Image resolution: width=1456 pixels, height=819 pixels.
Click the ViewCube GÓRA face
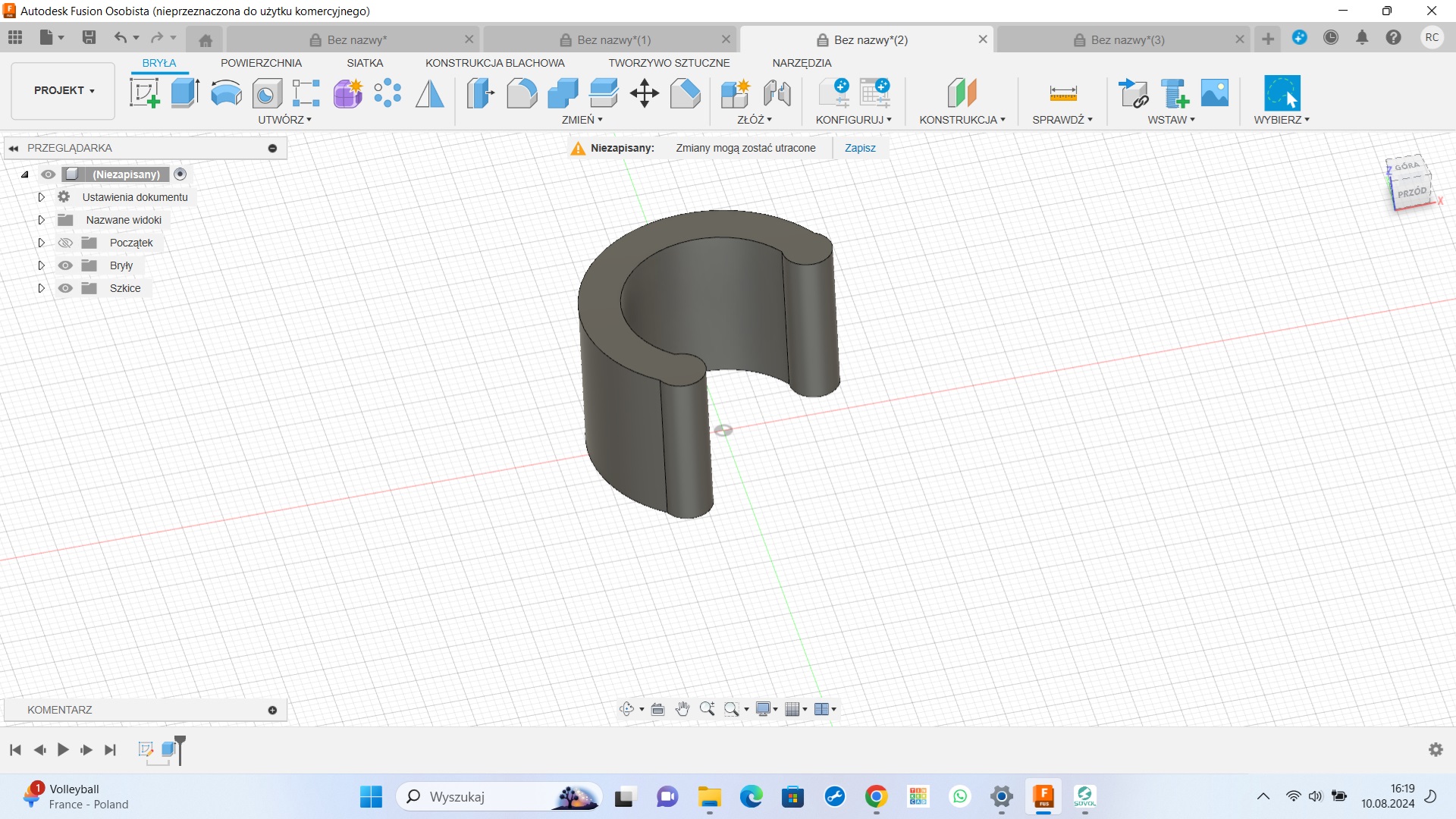(1407, 166)
